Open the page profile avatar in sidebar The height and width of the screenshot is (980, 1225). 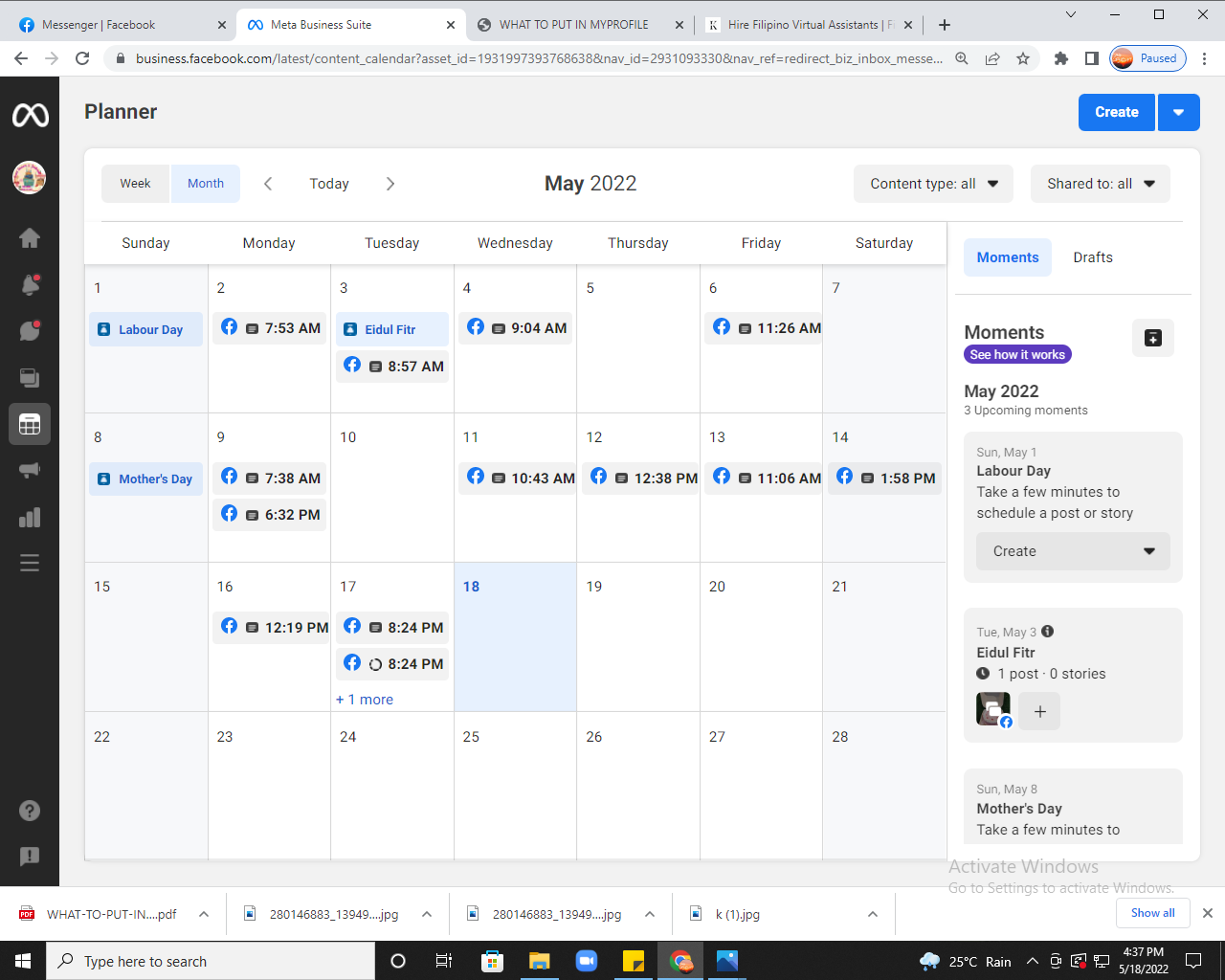click(x=30, y=177)
